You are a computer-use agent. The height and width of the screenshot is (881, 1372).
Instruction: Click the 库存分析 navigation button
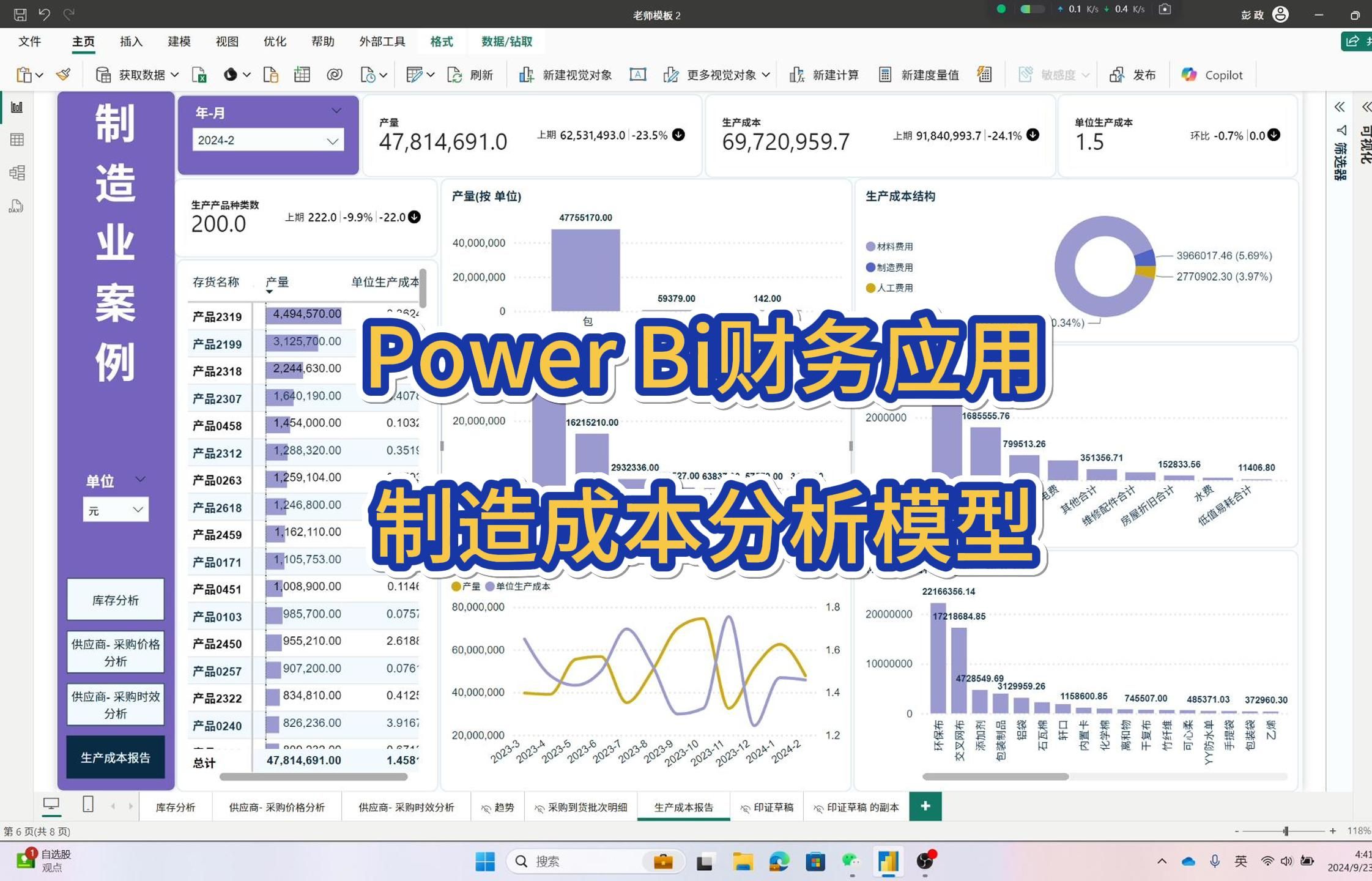coord(116,600)
